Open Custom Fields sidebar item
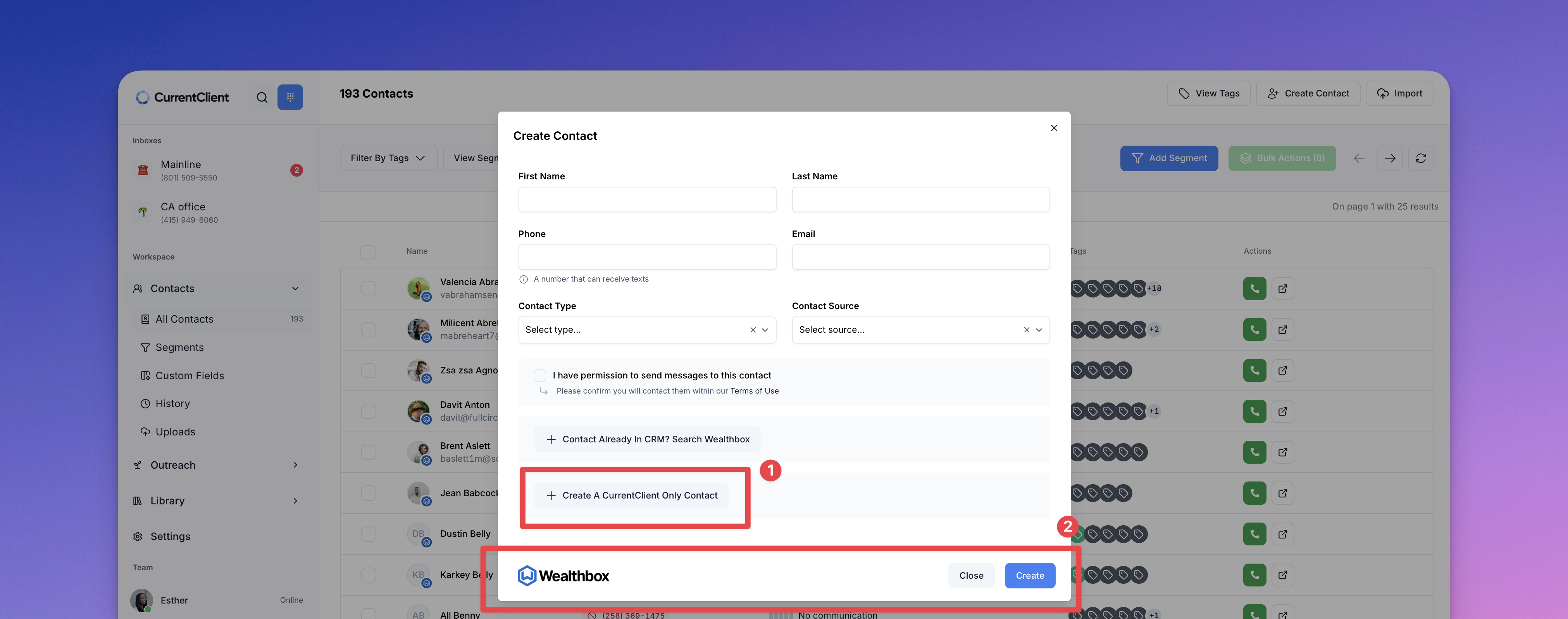Image resolution: width=1568 pixels, height=619 pixels. pos(189,375)
